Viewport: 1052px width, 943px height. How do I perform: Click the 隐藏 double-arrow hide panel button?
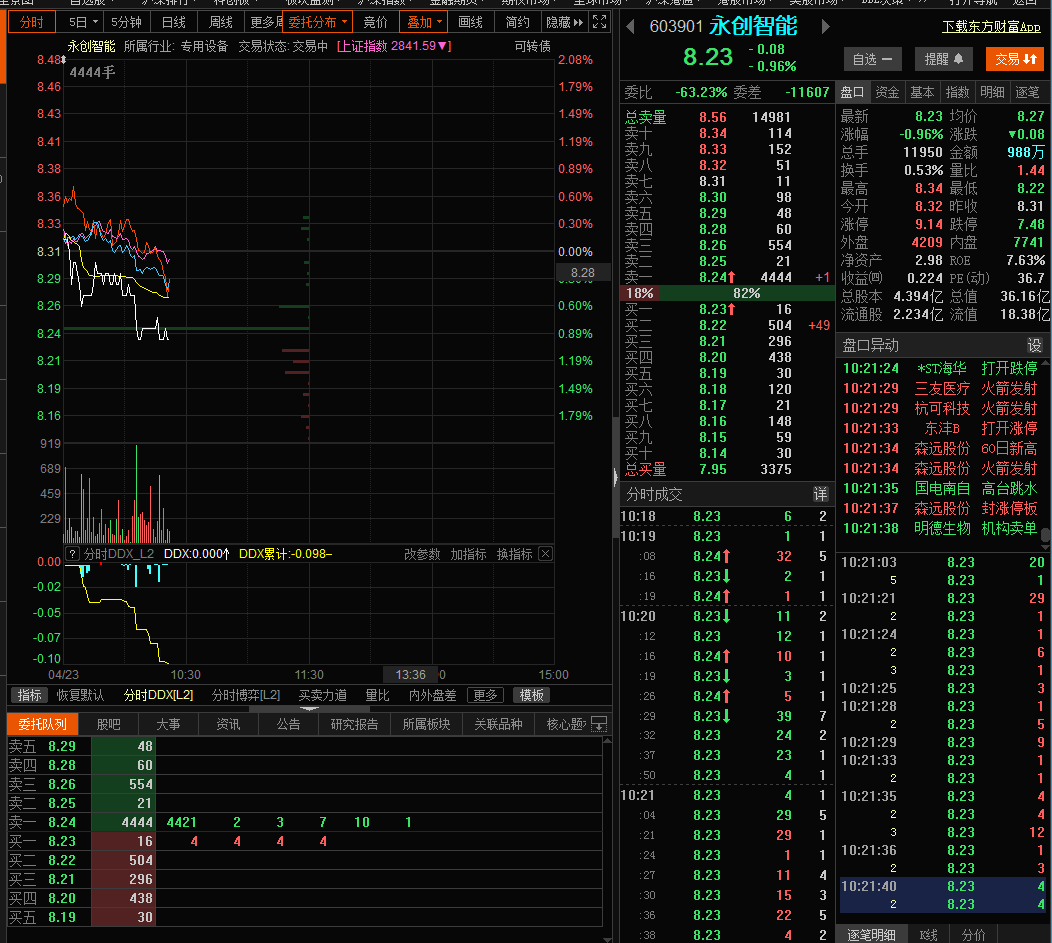(565, 22)
